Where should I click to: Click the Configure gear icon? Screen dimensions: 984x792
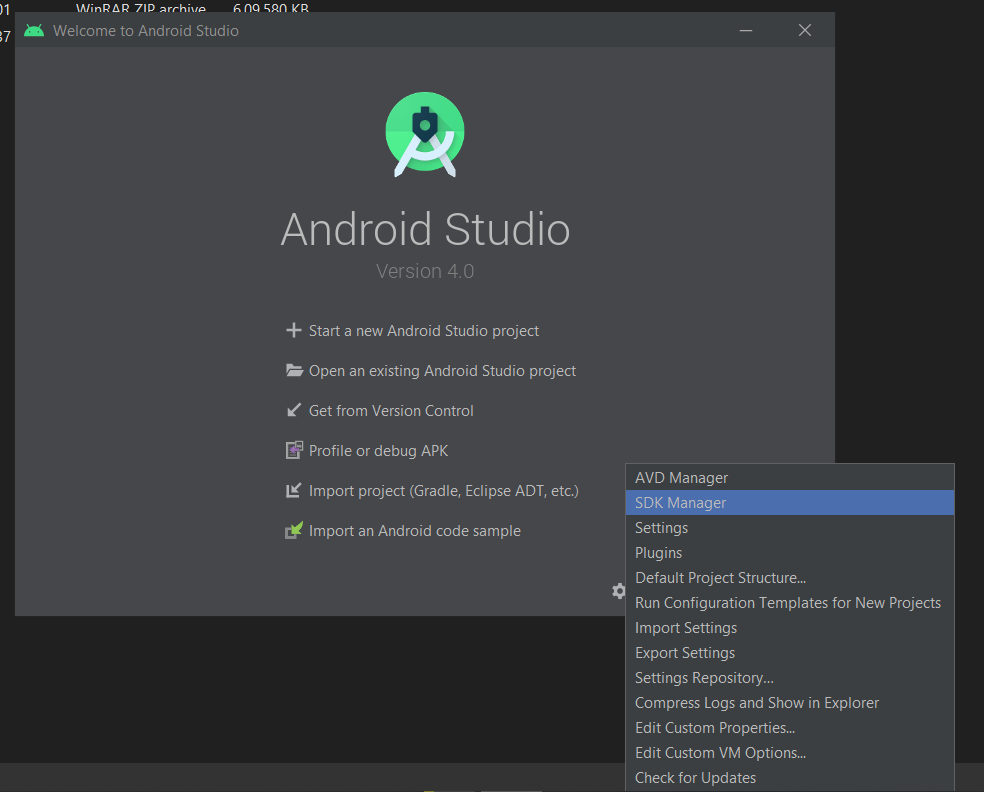(x=619, y=591)
